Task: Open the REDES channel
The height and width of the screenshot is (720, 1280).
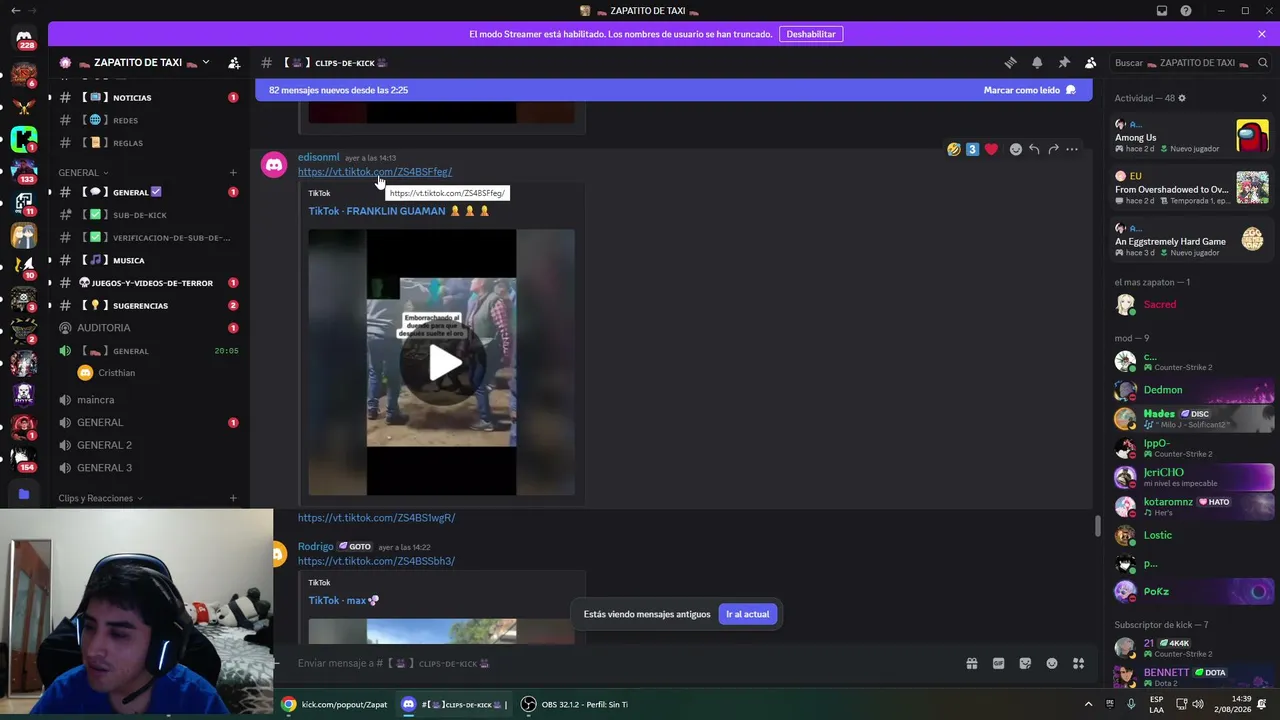Action: [x=148, y=120]
